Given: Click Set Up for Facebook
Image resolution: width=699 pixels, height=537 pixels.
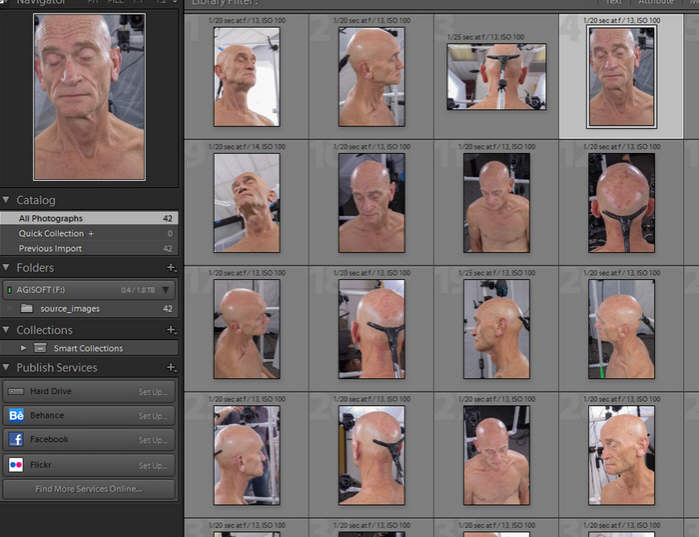Looking at the screenshot, I should [x=153, y=440].
